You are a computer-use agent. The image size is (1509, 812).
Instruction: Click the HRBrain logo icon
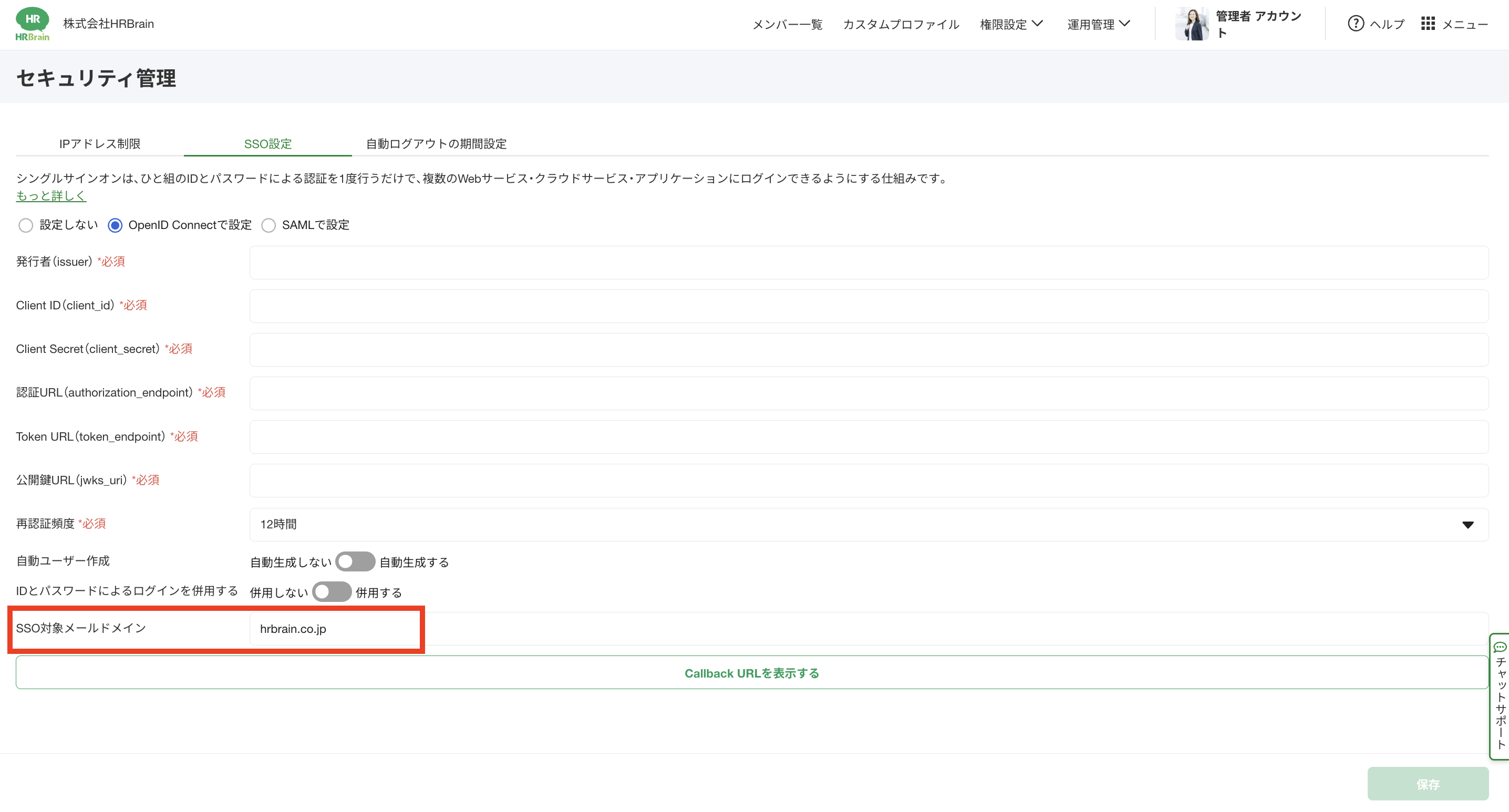pyautogui.click(x=32, y=24)
